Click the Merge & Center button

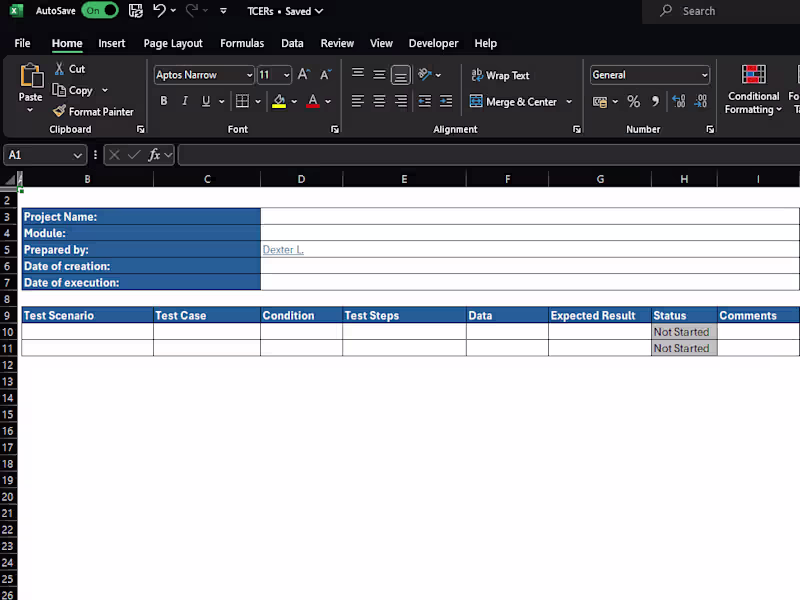coord(520,101)
